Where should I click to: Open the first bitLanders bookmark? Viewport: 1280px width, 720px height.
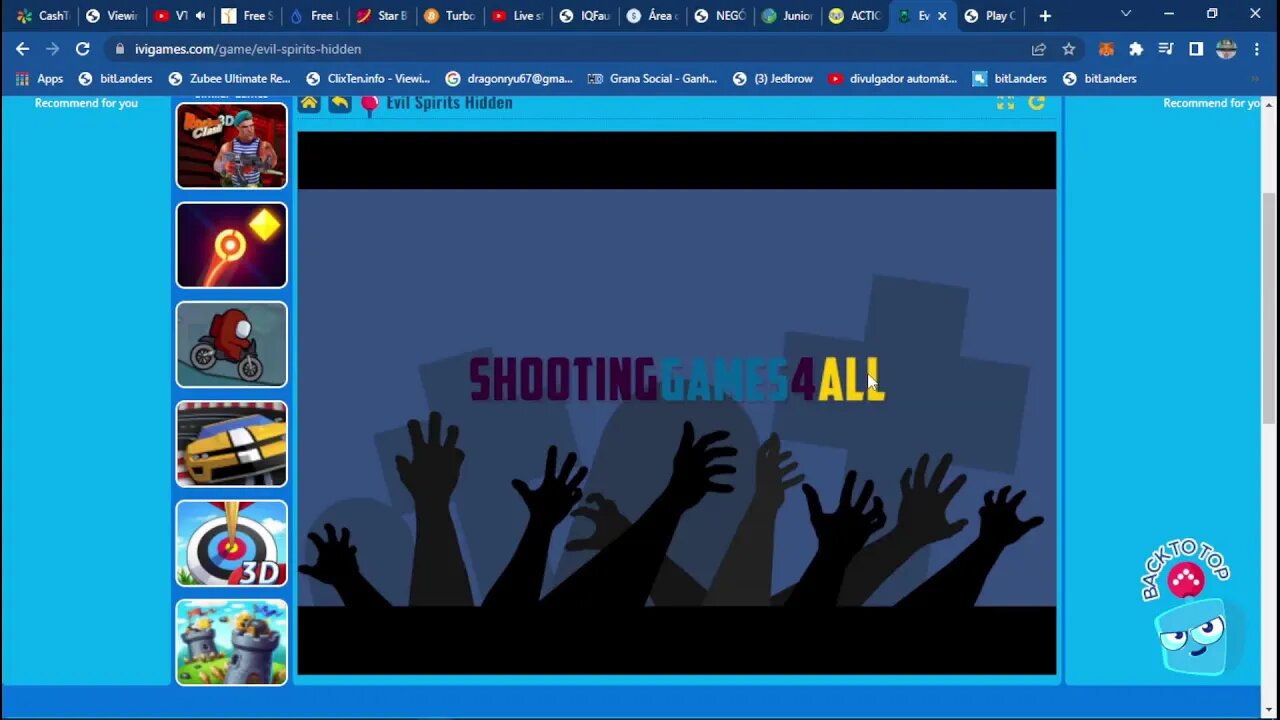coord(115,79)
